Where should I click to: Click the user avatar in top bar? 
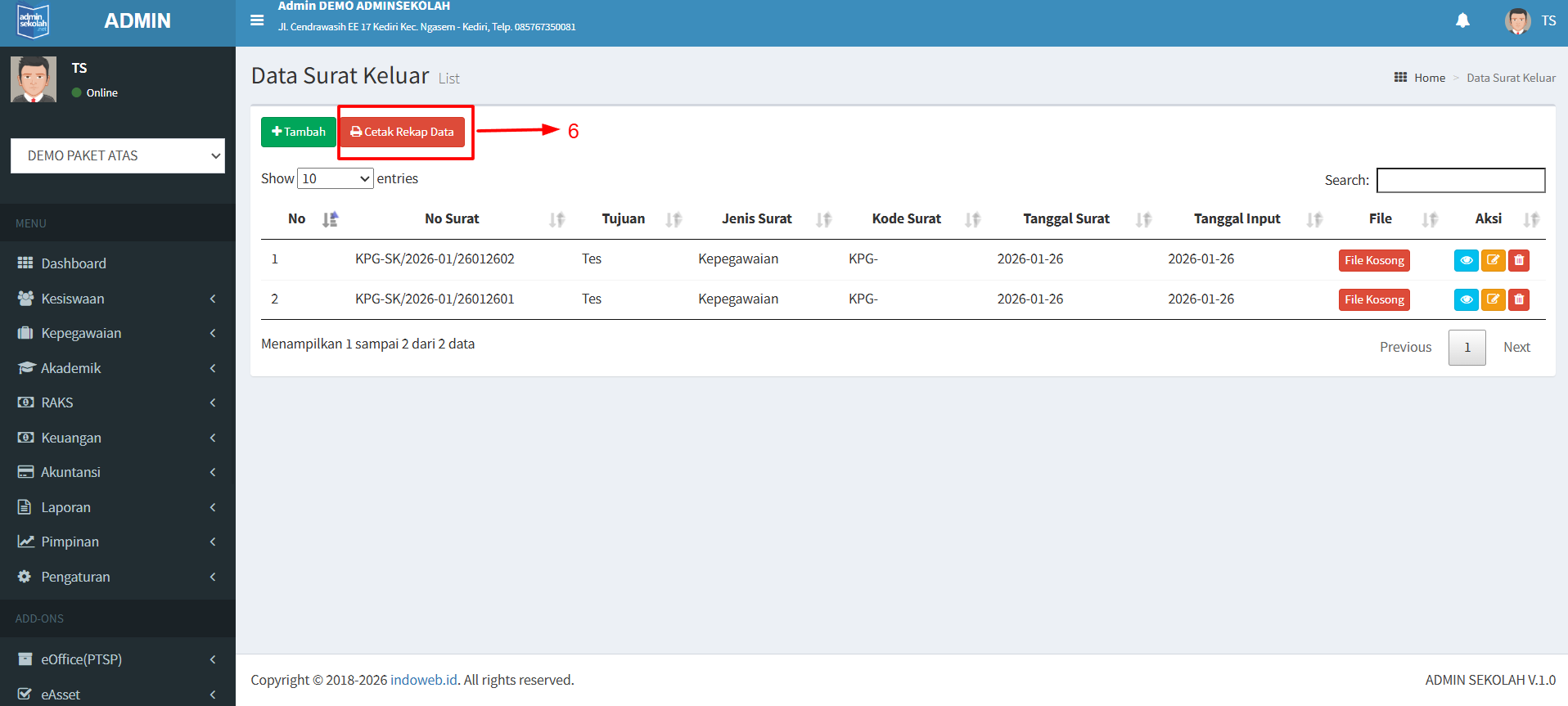(1517, 21)
